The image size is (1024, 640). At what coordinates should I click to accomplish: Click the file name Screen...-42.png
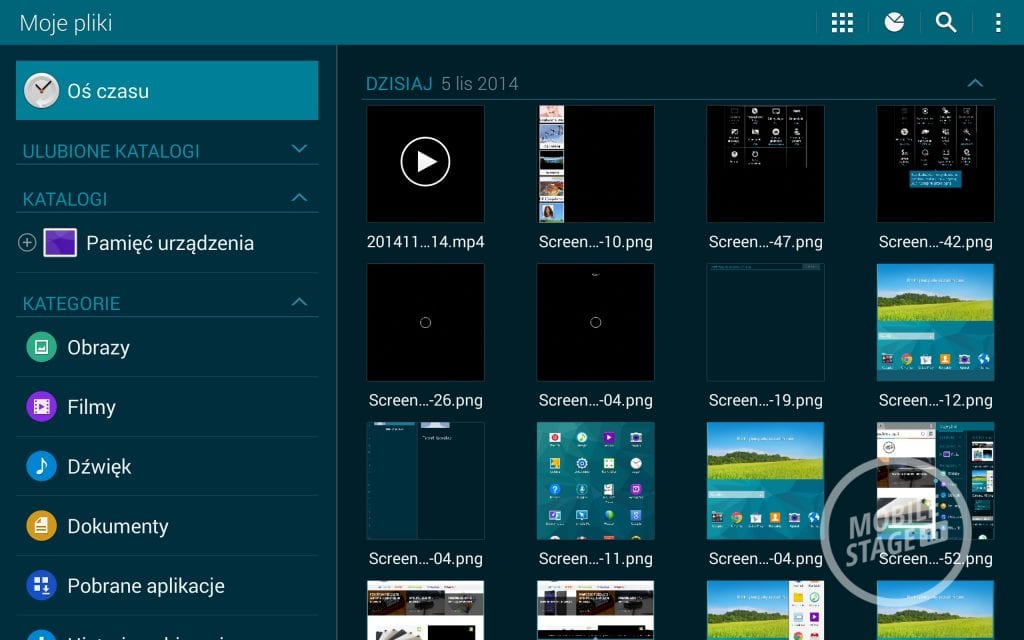[x=935, y=242]
